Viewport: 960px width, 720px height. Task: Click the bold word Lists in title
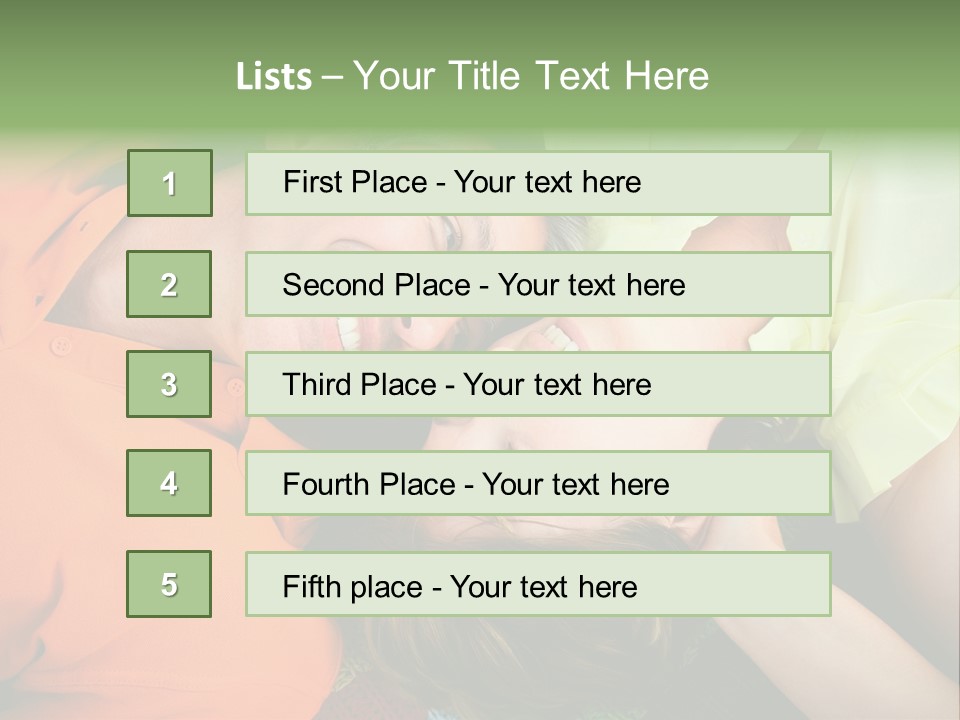pos(274,77)
